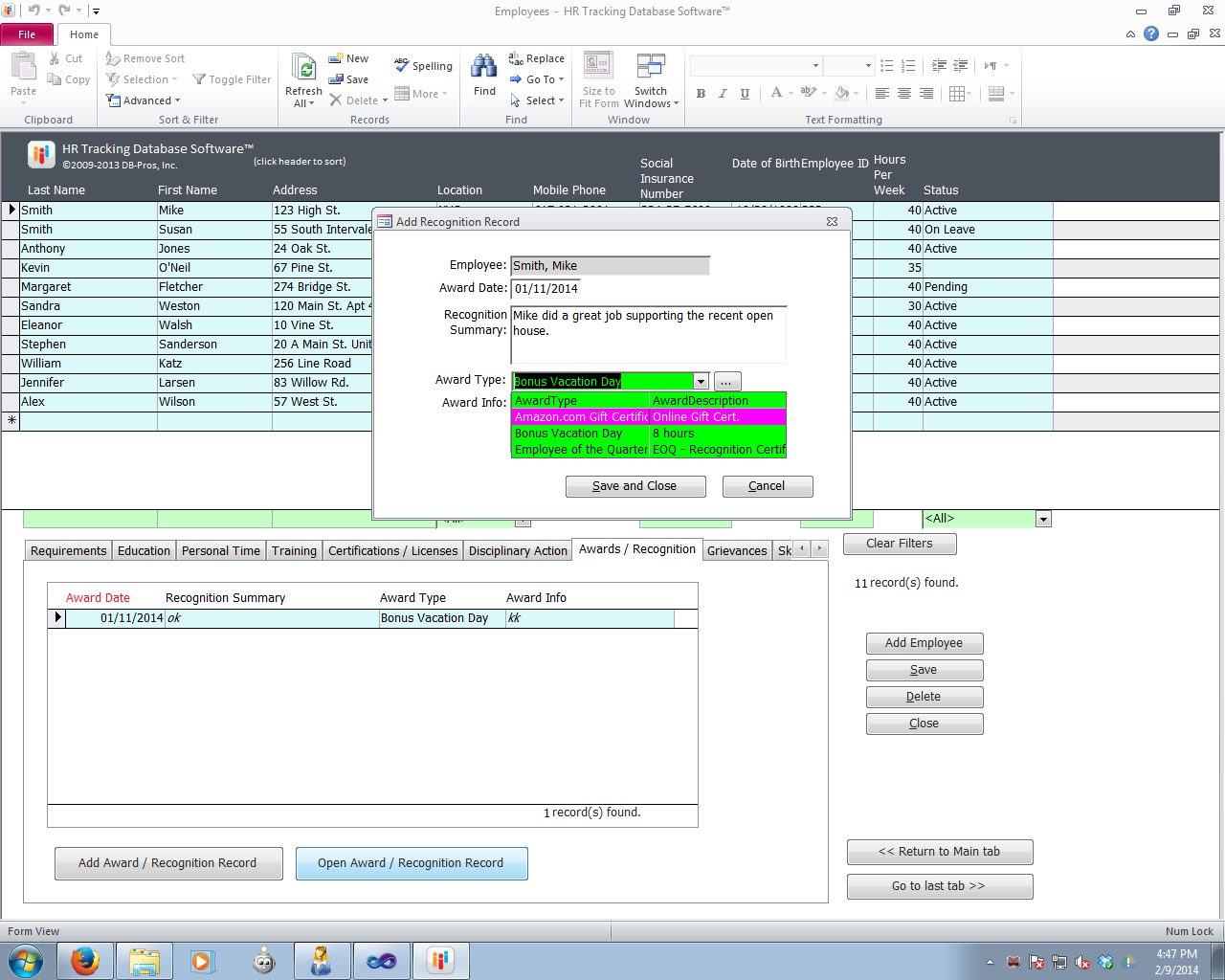1225x980 pixels.
Task: Click the Paste clipboard icon
Action: (23, 67)
